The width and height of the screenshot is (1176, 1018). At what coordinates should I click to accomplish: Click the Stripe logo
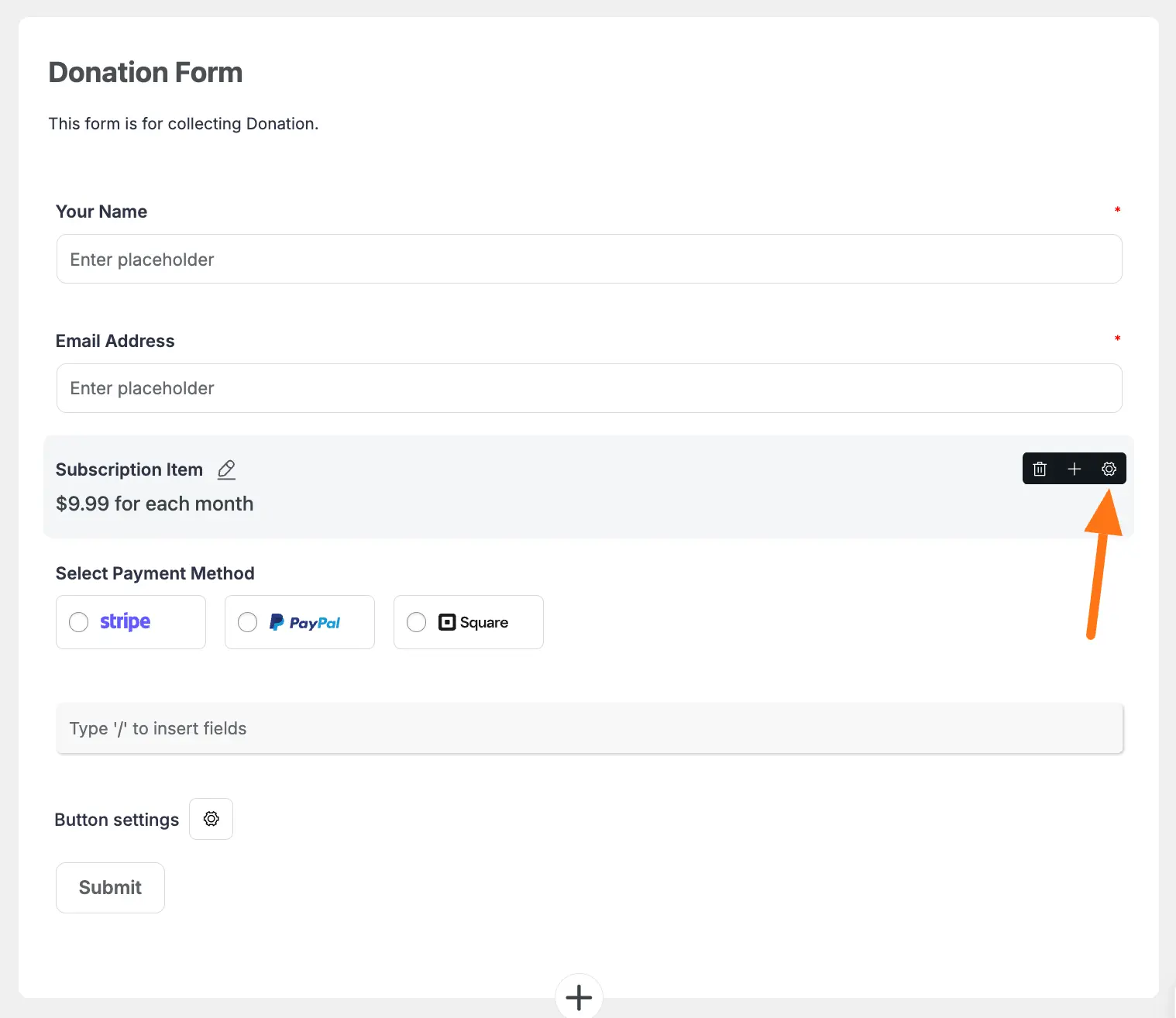pyautogui.click(x=125, y=622)
